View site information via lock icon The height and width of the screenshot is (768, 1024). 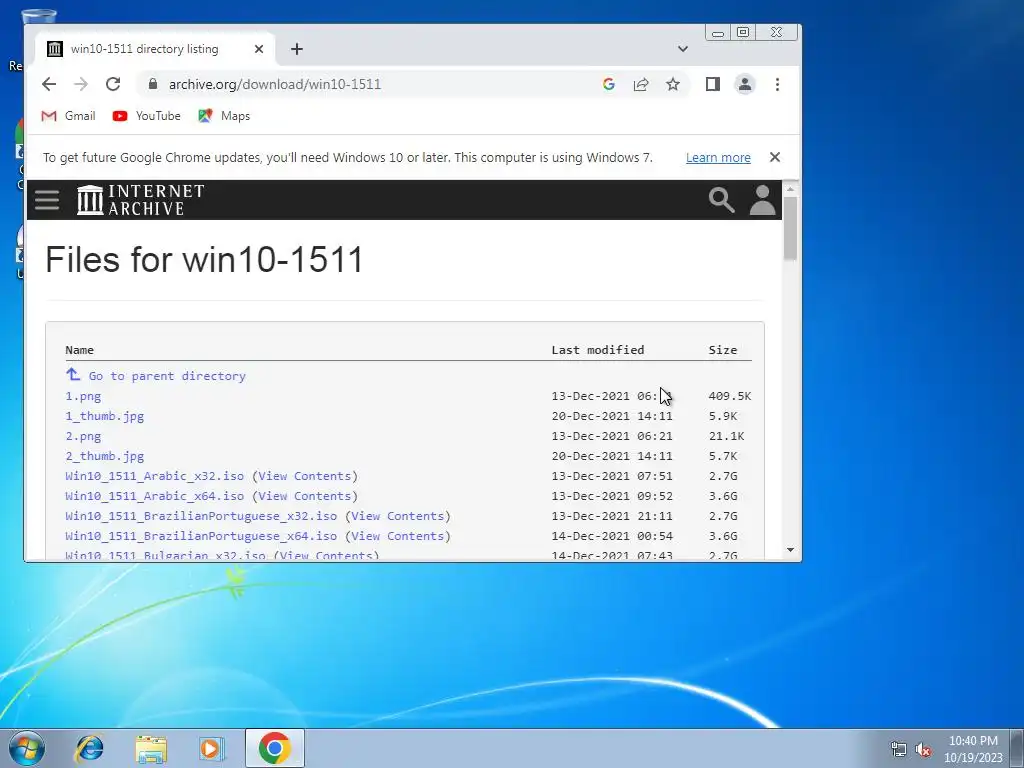[x=153, y=84]
